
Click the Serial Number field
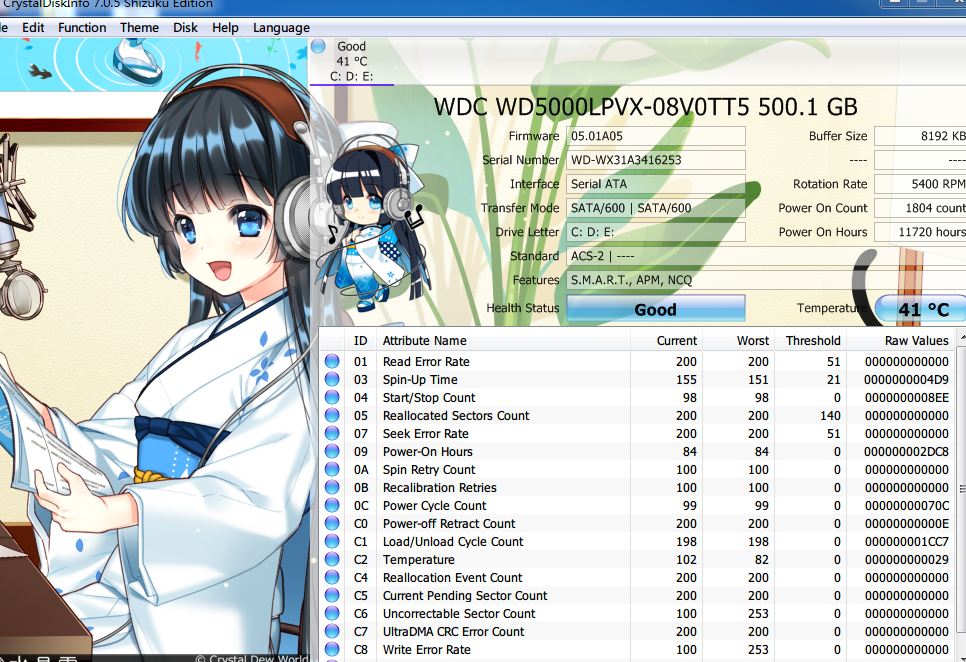click(656, 160)
